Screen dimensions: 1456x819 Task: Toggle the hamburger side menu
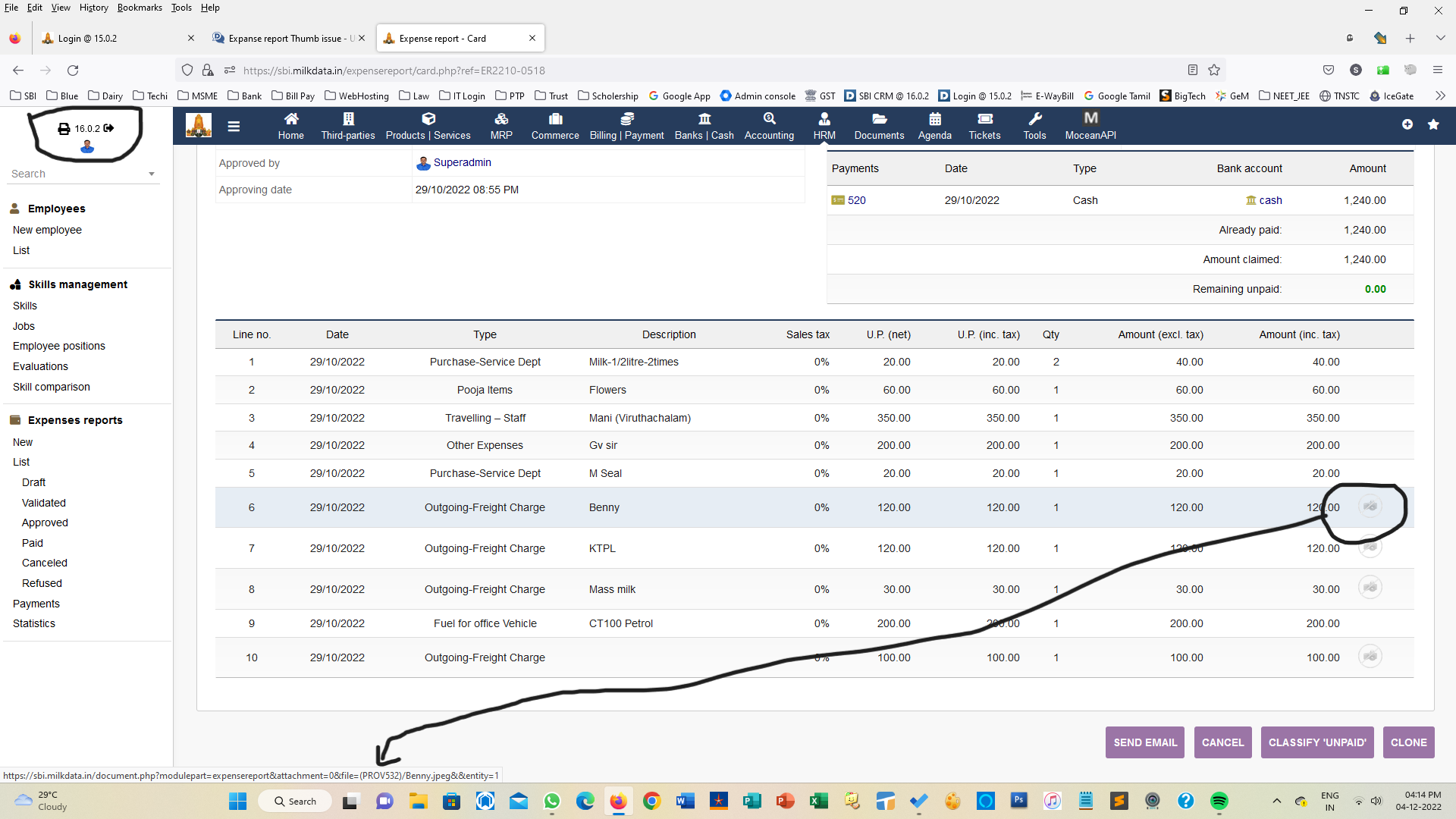pos(234,126)
